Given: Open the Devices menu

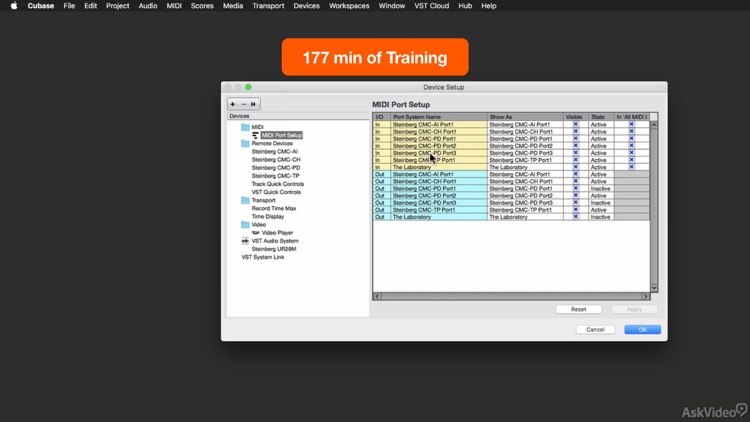Looking at the screenshot, I should pyautogui.click(x=307, y=6).
